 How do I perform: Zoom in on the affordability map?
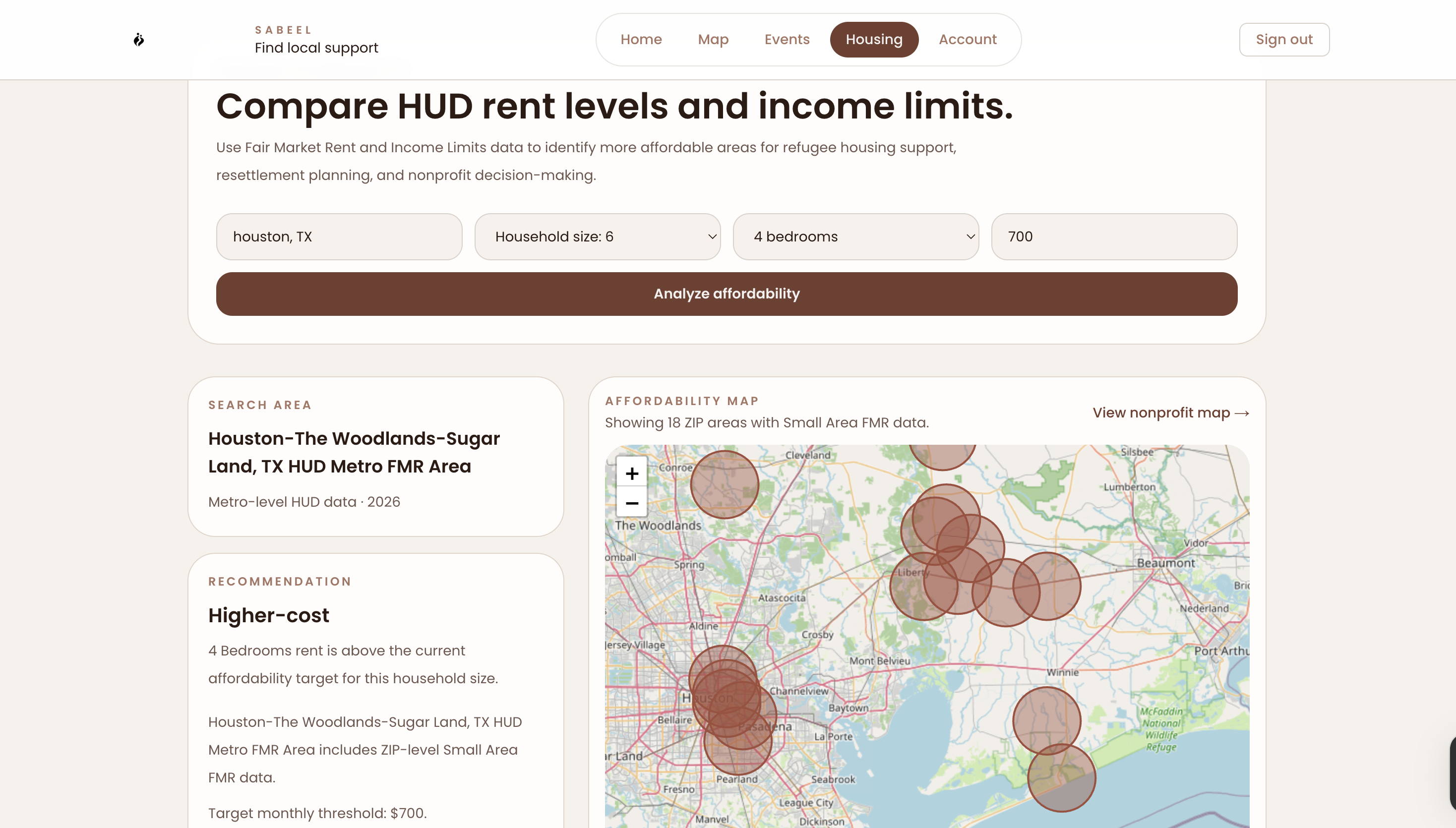pos(631,473)
